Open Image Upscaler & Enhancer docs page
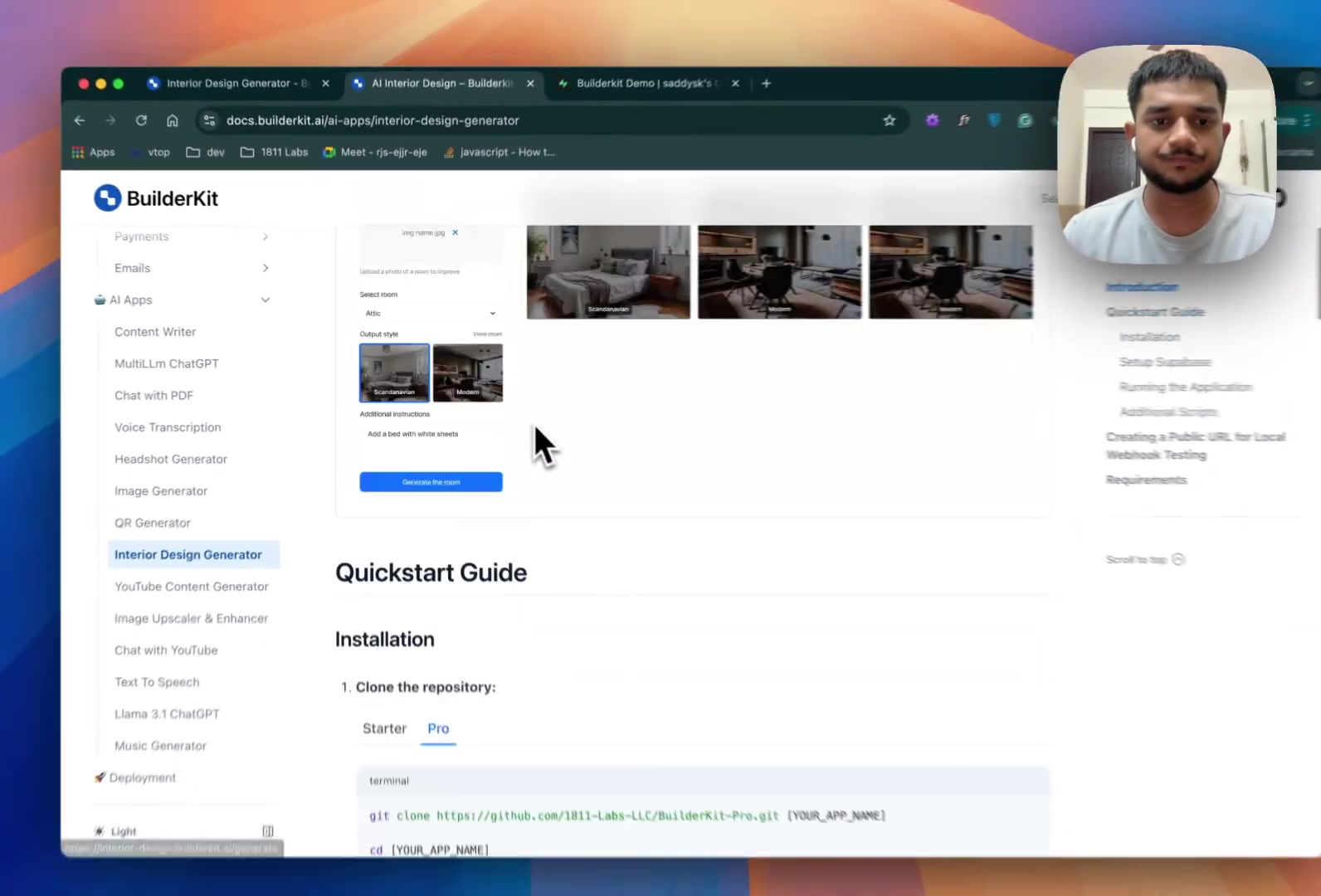Screen dimensions: 1321x896 [192, 618]
